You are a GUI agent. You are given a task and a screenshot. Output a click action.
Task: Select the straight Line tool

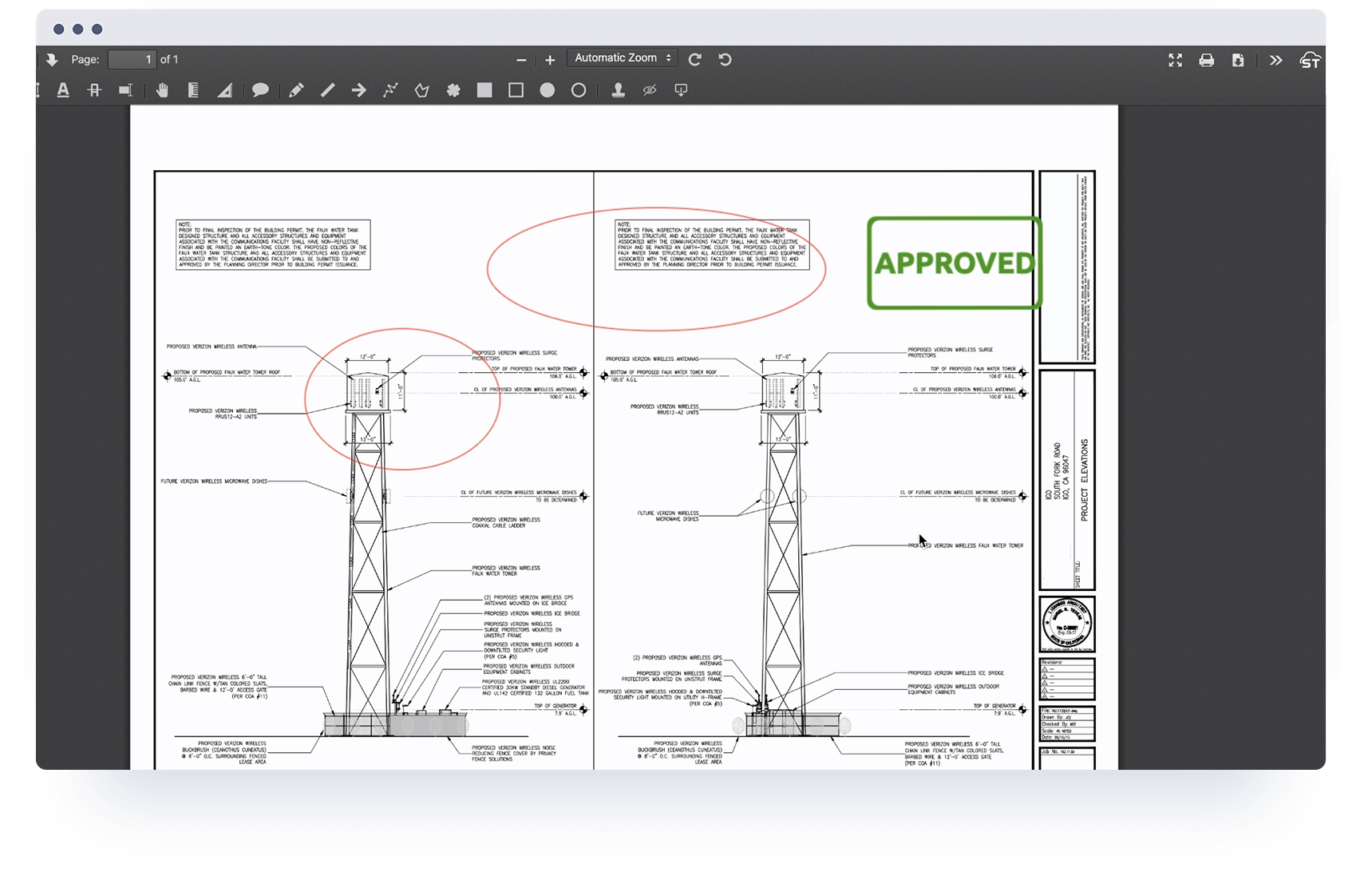326,90
